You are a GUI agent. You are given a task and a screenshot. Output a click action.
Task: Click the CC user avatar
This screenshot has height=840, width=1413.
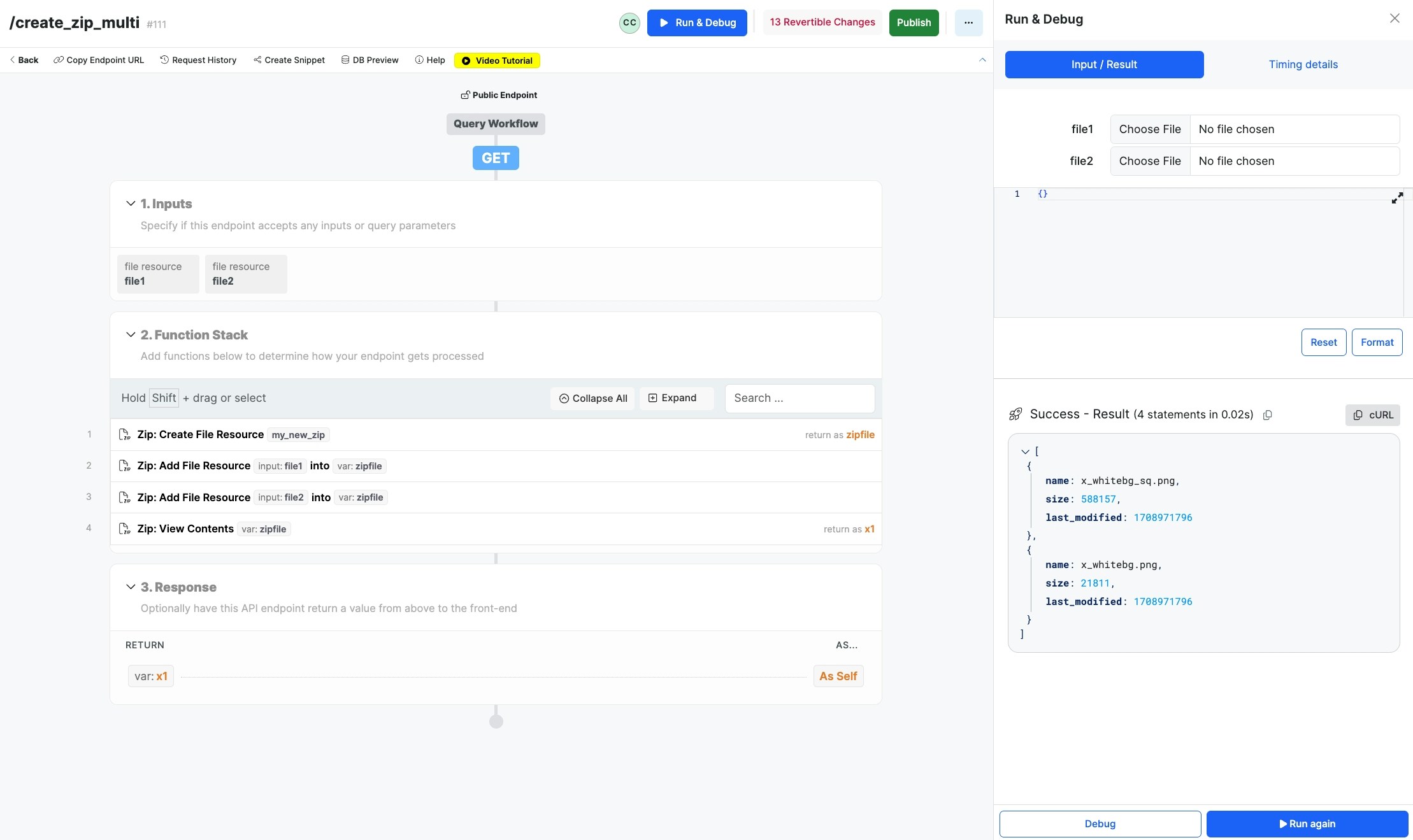(629, 23)
